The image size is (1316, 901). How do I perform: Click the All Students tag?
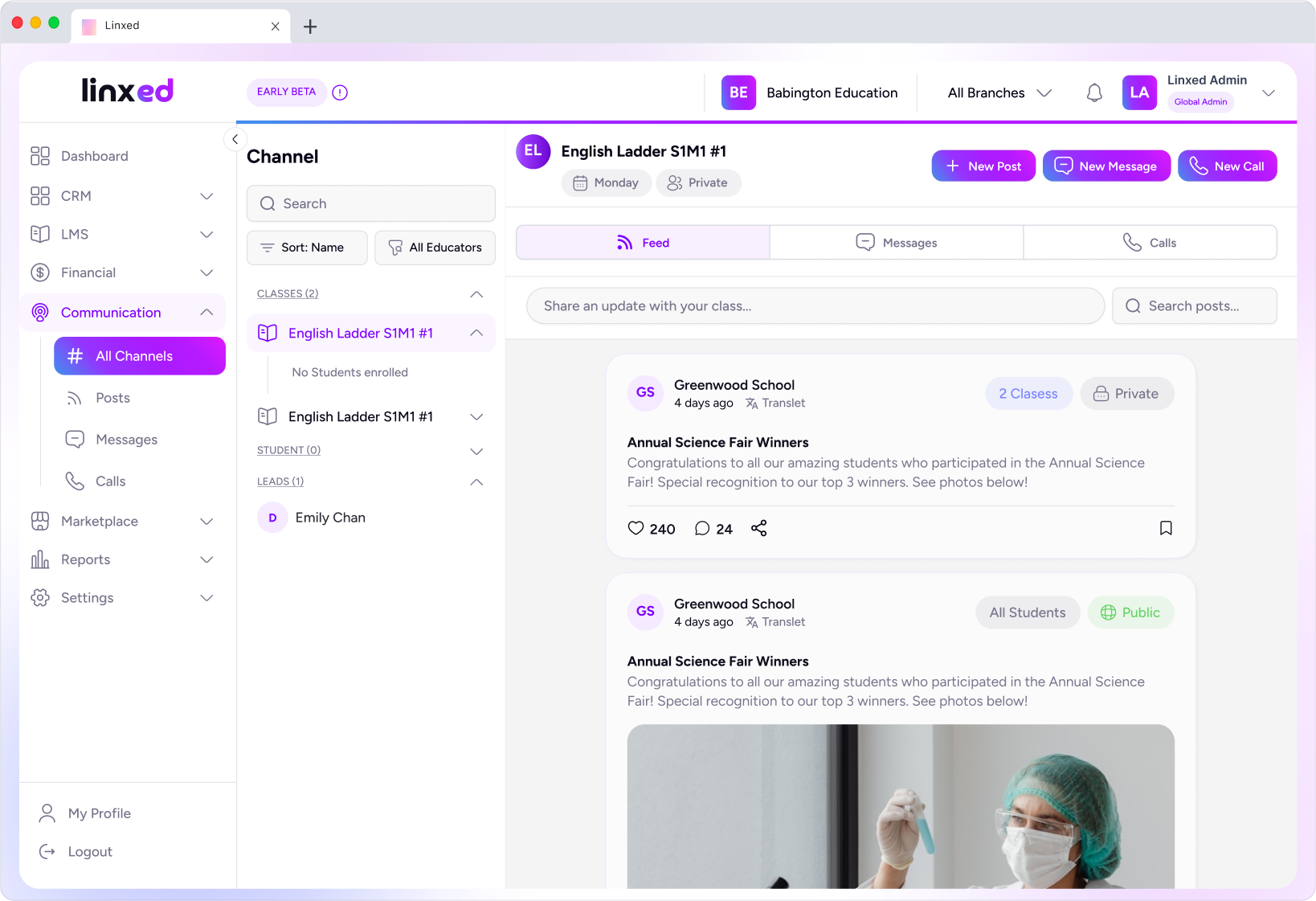[1028, 612]
